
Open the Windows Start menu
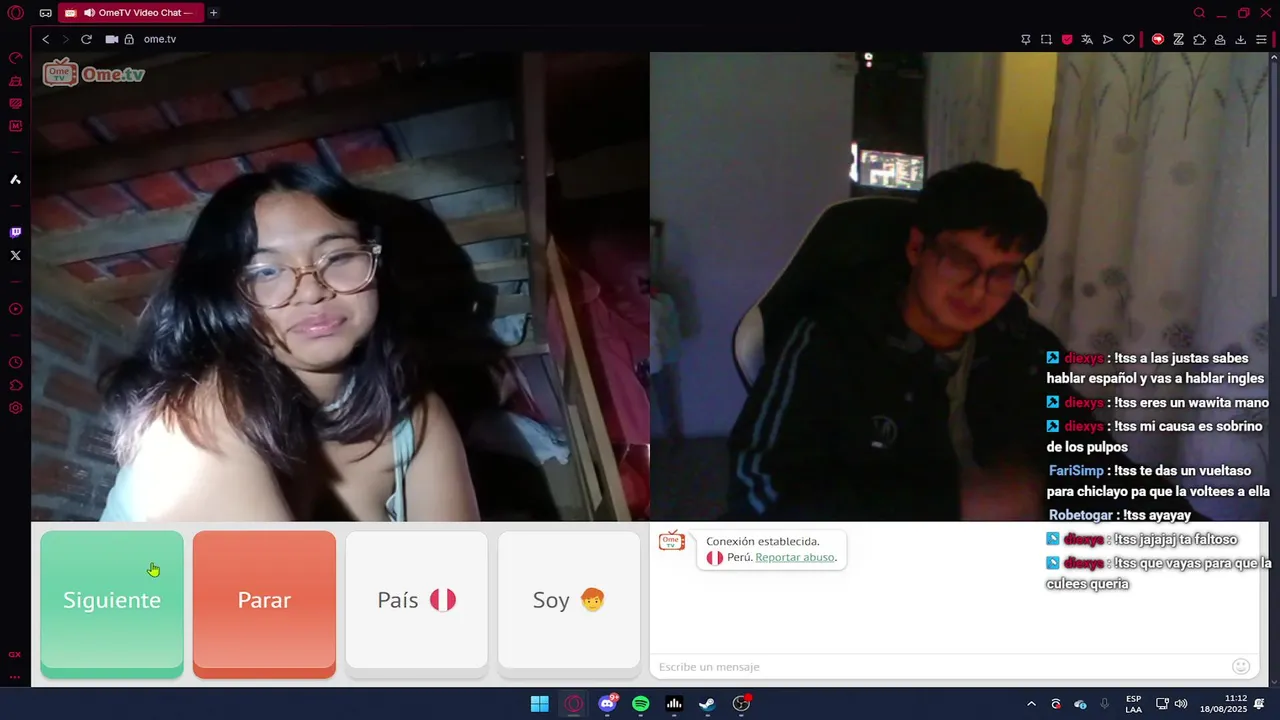coord(539,704)
